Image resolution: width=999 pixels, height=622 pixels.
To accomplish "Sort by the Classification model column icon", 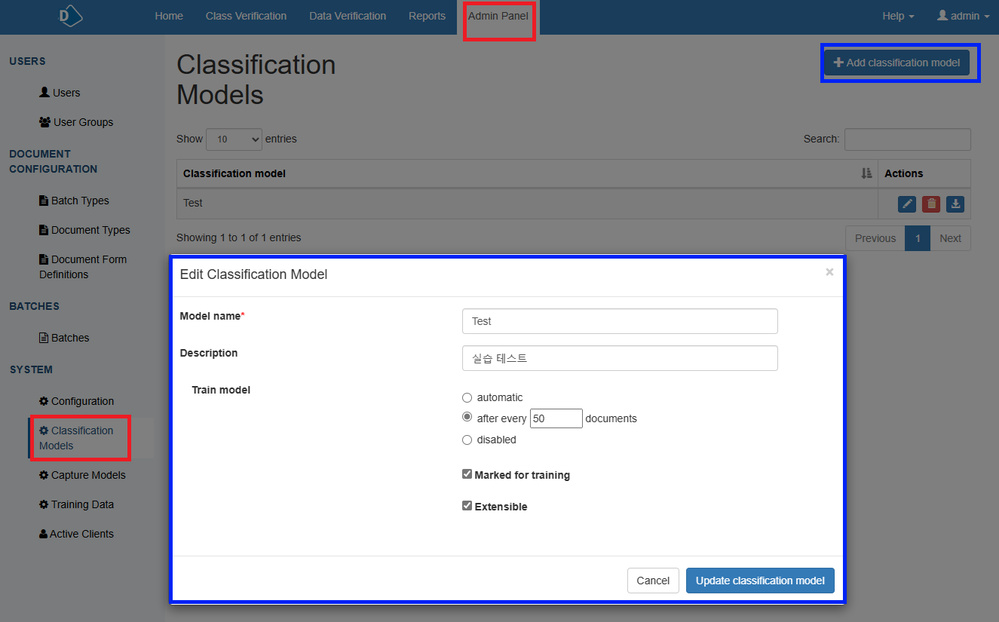I will (866, 174).
